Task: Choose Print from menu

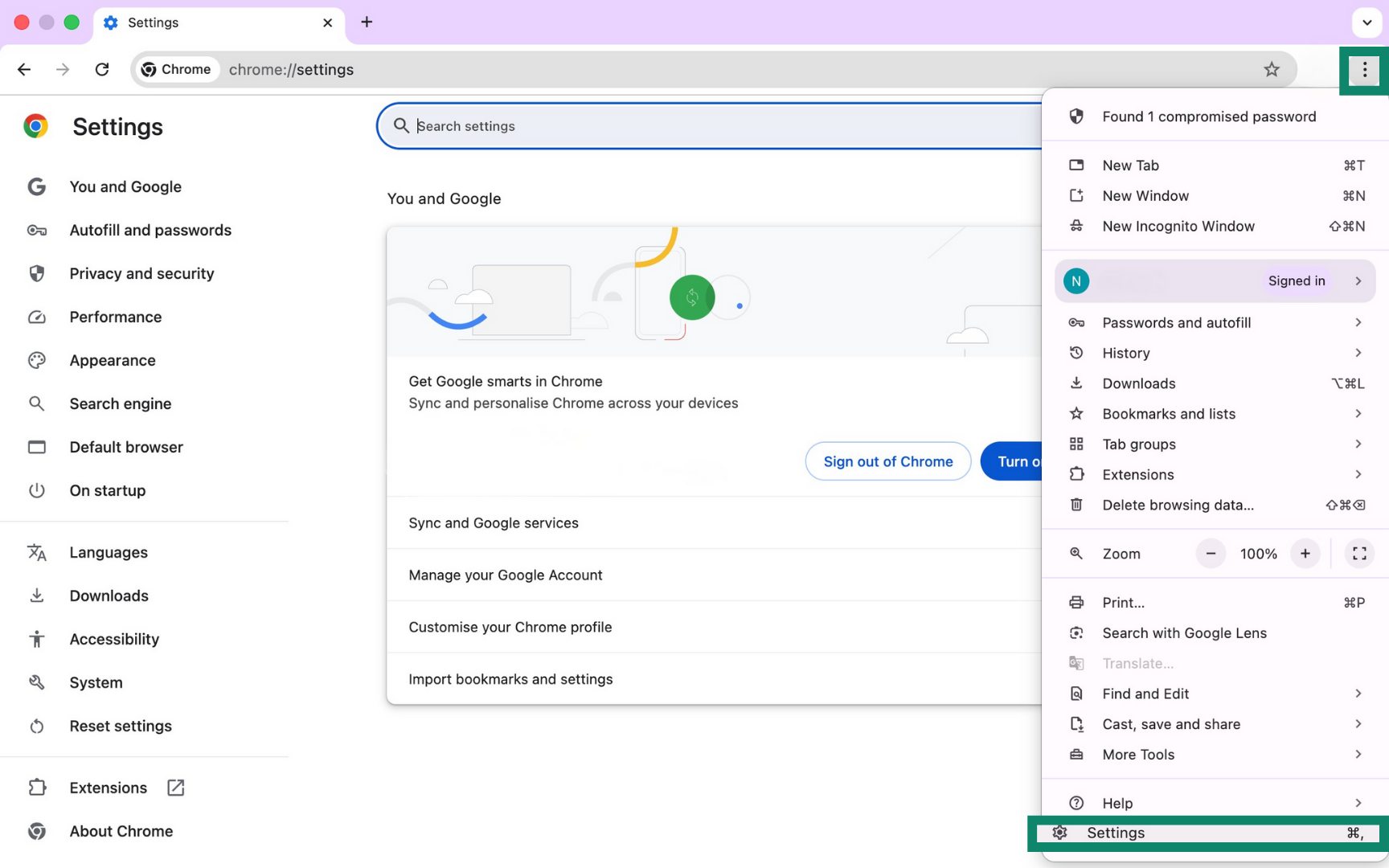Action: tap(1215, 603)
